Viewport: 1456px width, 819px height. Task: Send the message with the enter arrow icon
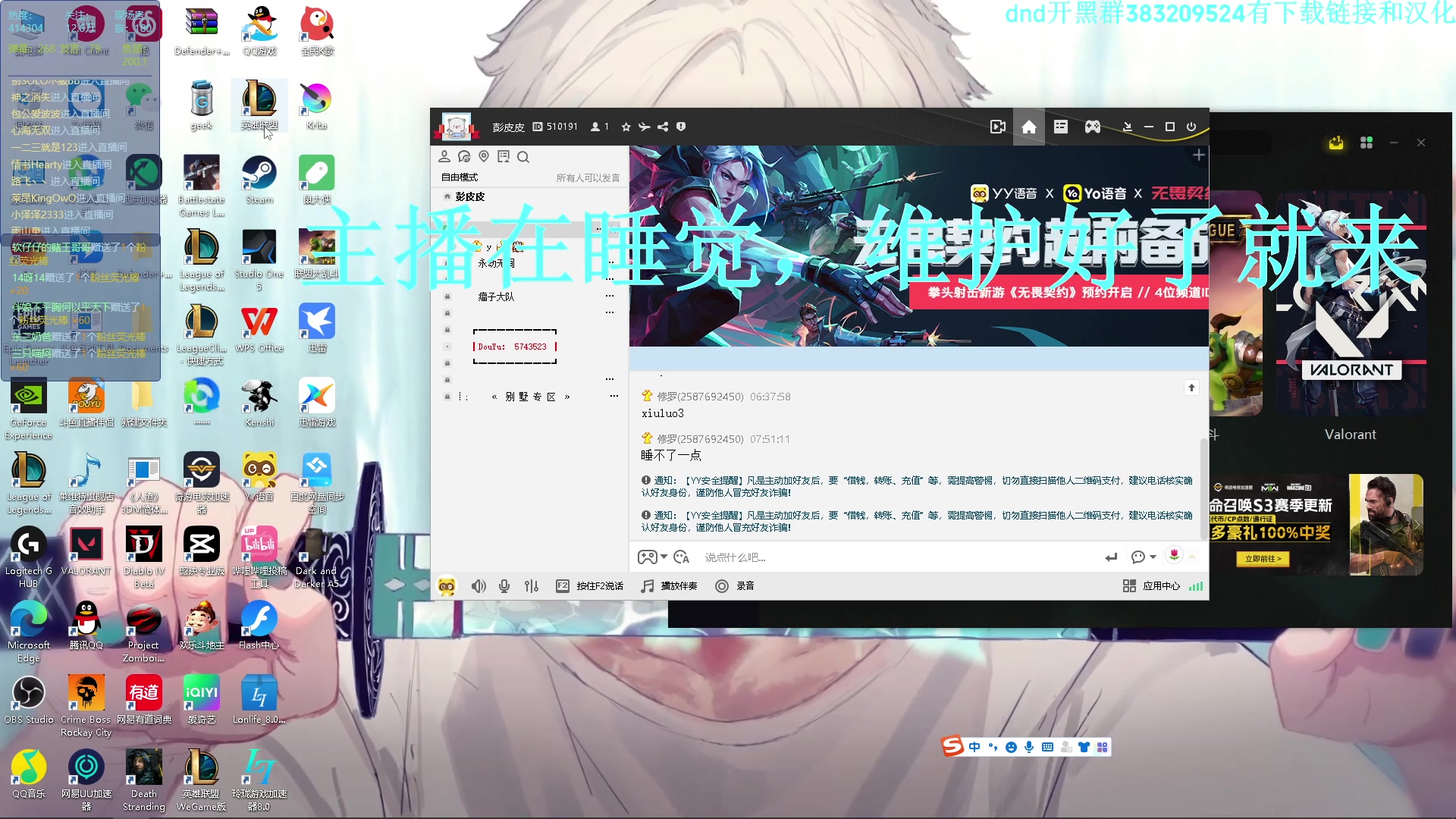(x=1111, y=557)
